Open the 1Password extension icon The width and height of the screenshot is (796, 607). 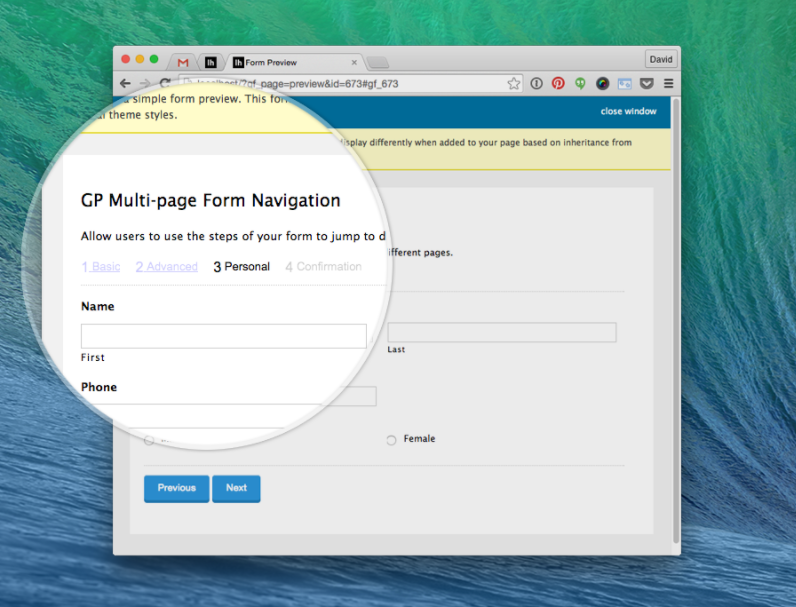pyautogui.click(x=536, y=83)
